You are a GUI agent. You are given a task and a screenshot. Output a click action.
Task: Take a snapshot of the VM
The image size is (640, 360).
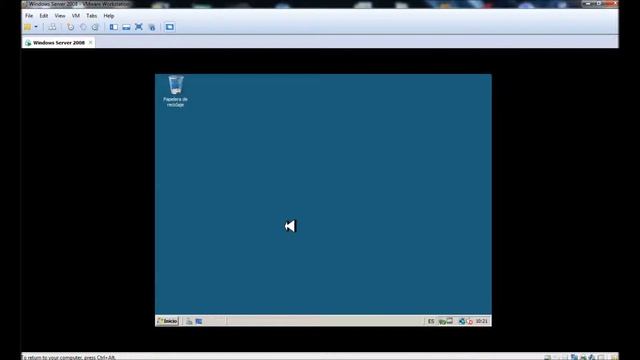[x=71, y=27]
